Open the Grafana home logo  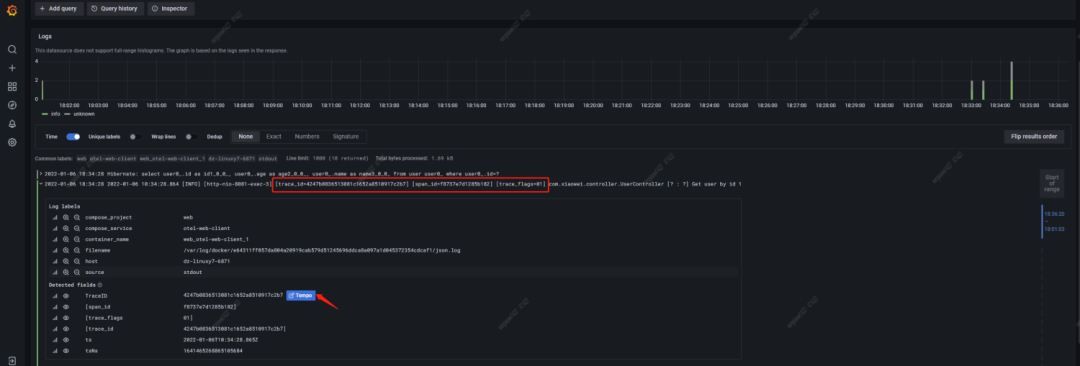point(12,9)
